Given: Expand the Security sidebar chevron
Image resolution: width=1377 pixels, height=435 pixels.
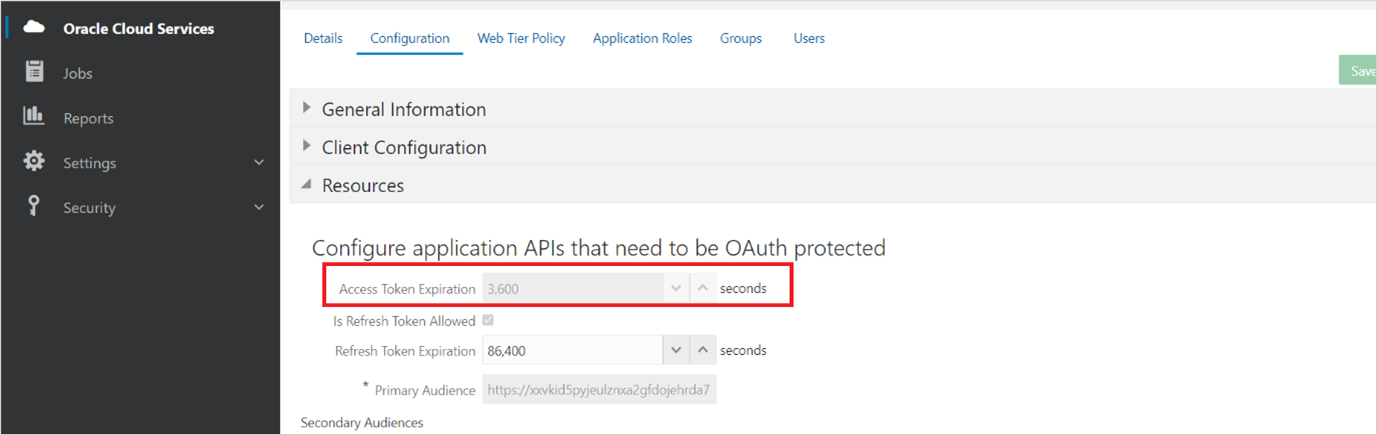Looking at the screenshot, I should 259,207.
